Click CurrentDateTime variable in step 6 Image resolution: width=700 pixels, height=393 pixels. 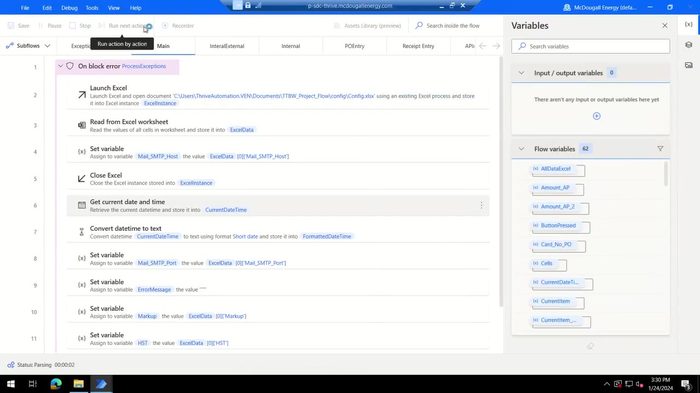tap(226, 210)
